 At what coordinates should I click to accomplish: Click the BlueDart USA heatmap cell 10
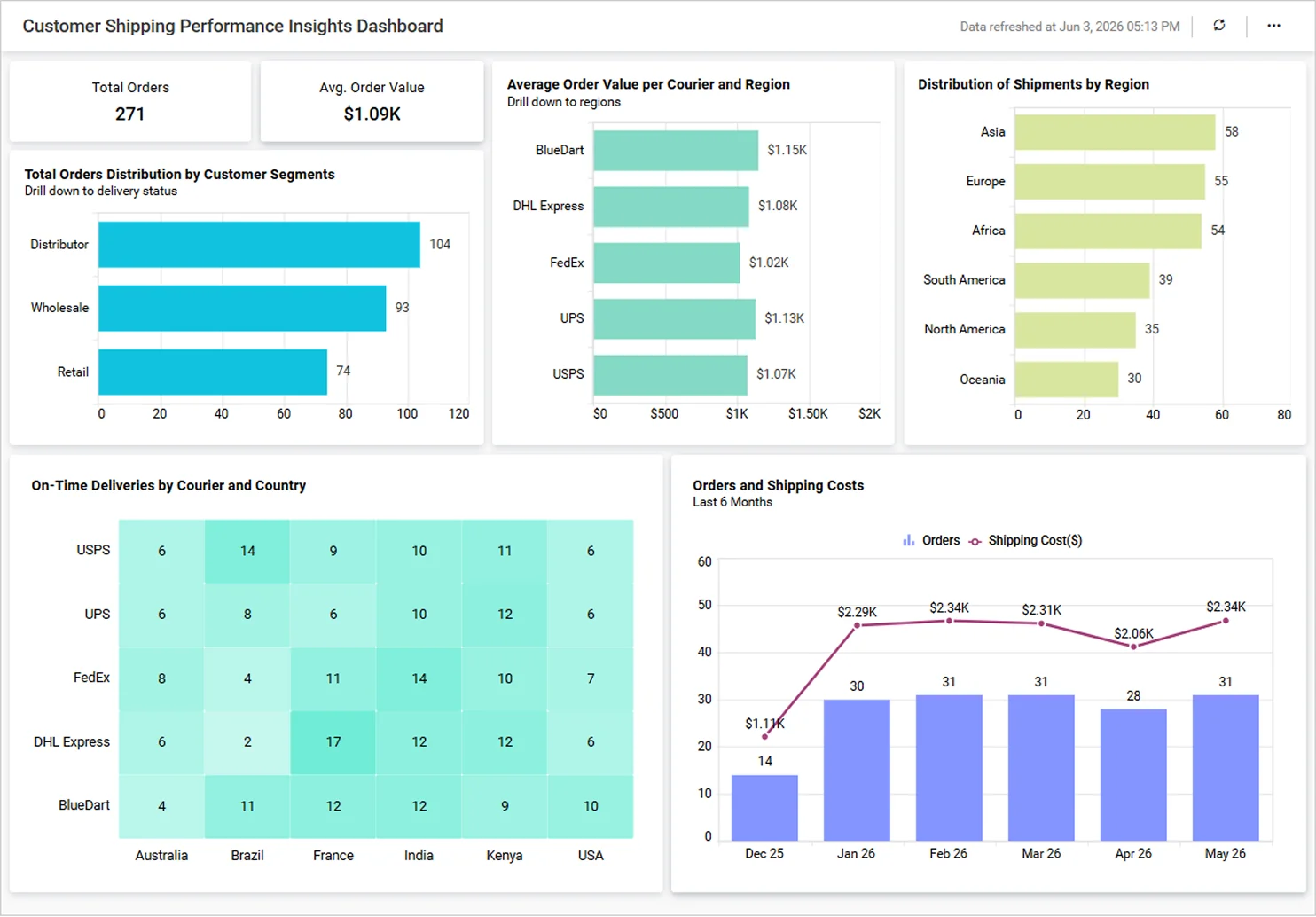pyautogui.click(x=591, y=806)
